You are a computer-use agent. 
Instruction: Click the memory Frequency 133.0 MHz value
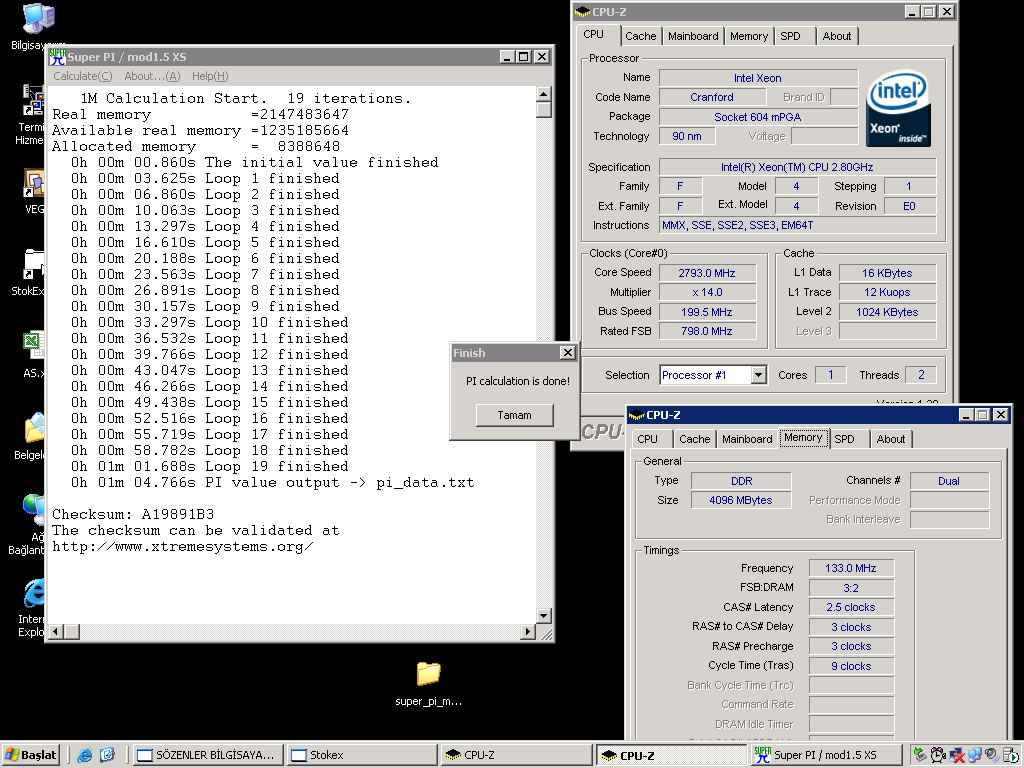(850, 568)
